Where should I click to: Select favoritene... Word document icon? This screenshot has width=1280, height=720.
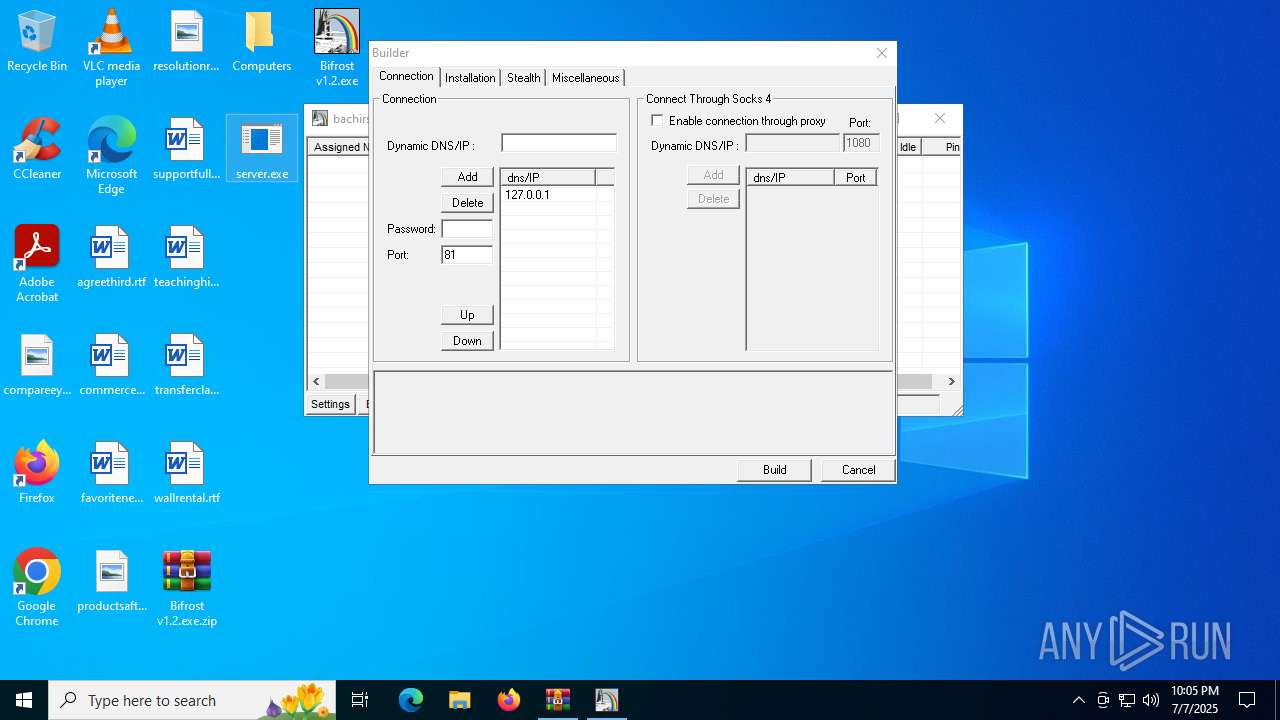(111, 474)
